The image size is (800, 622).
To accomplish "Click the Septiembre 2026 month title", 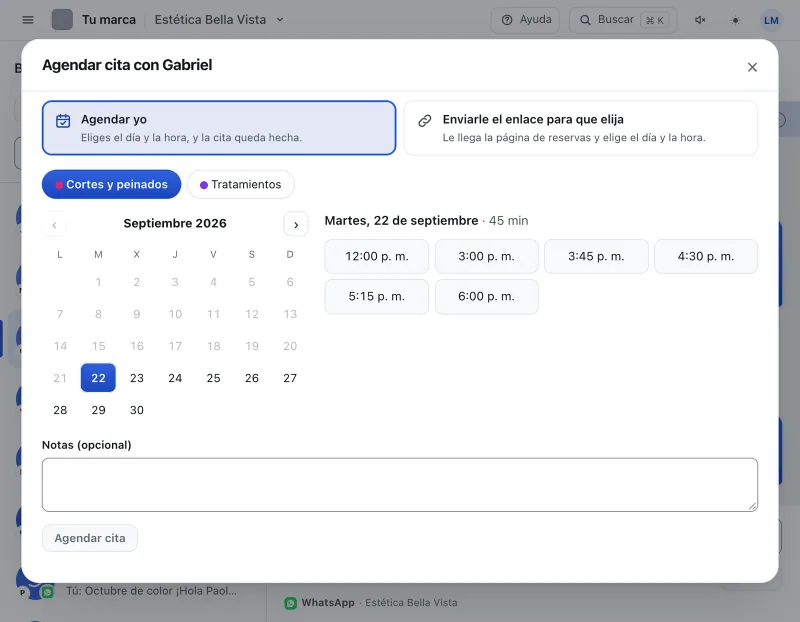I will coord(175,223).
